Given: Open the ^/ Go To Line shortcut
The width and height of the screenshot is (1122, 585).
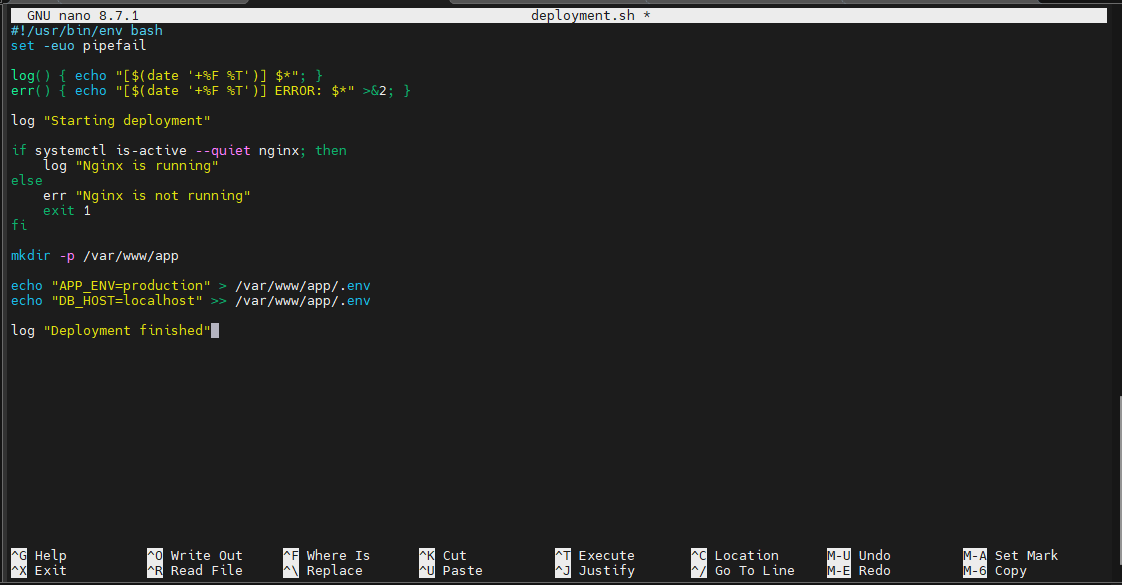Looking at the screenshot, I should tap(743, 571).
